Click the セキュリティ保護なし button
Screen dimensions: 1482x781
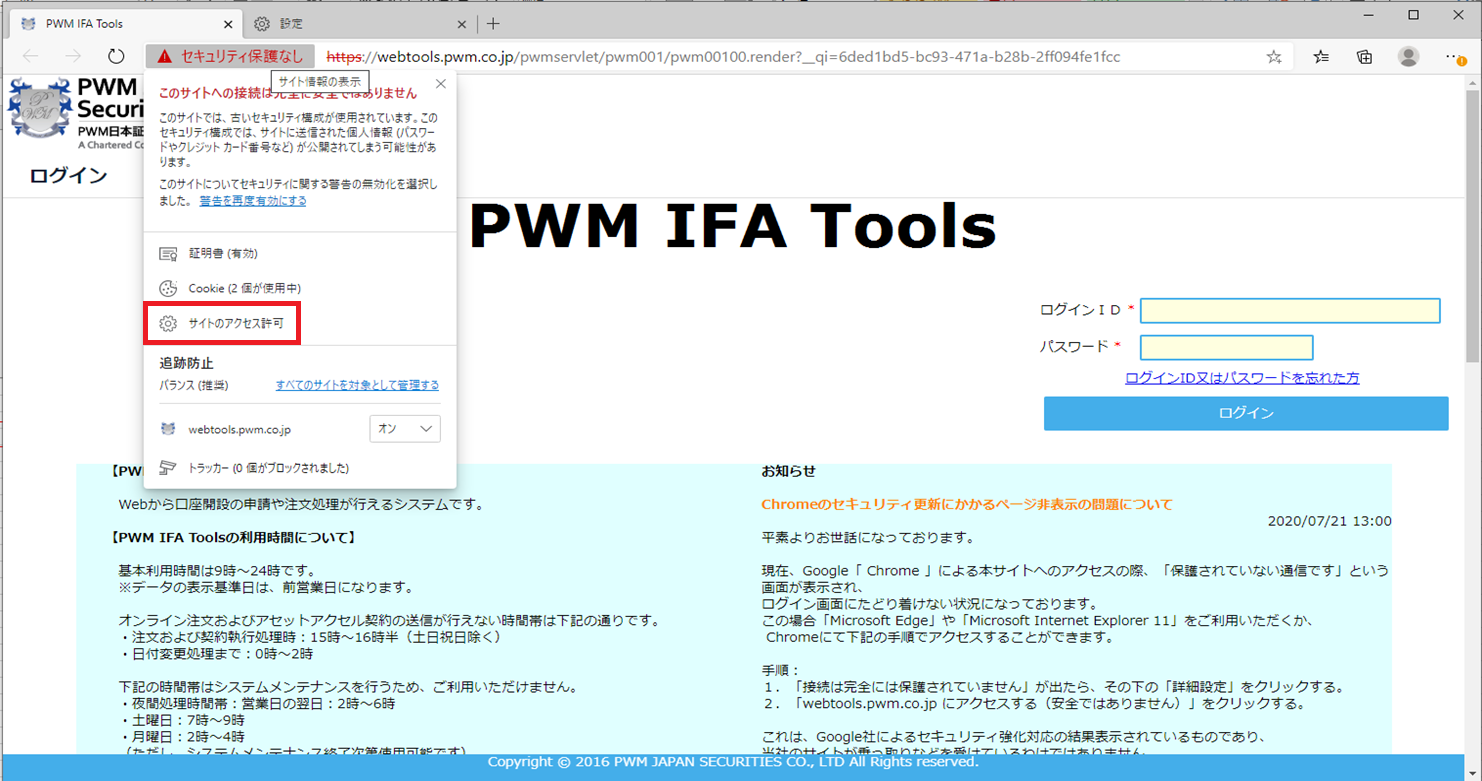click(x=231, y=57)
